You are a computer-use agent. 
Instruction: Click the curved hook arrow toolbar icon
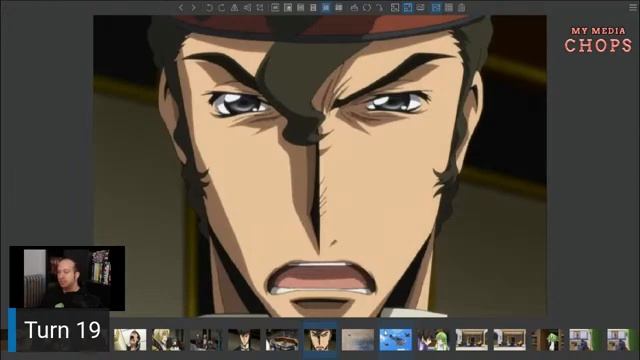(379, 8)
